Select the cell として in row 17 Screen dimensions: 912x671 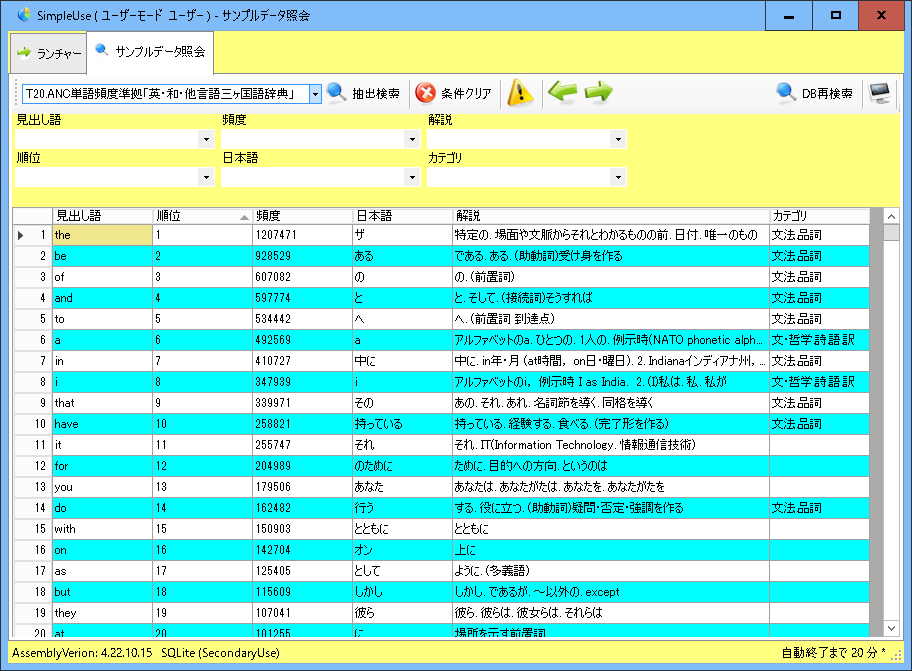402,570
